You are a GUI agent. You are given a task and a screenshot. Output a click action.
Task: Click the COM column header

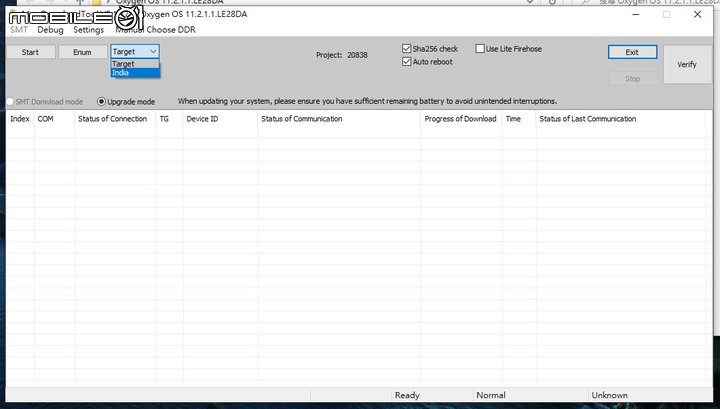[54, 119]
